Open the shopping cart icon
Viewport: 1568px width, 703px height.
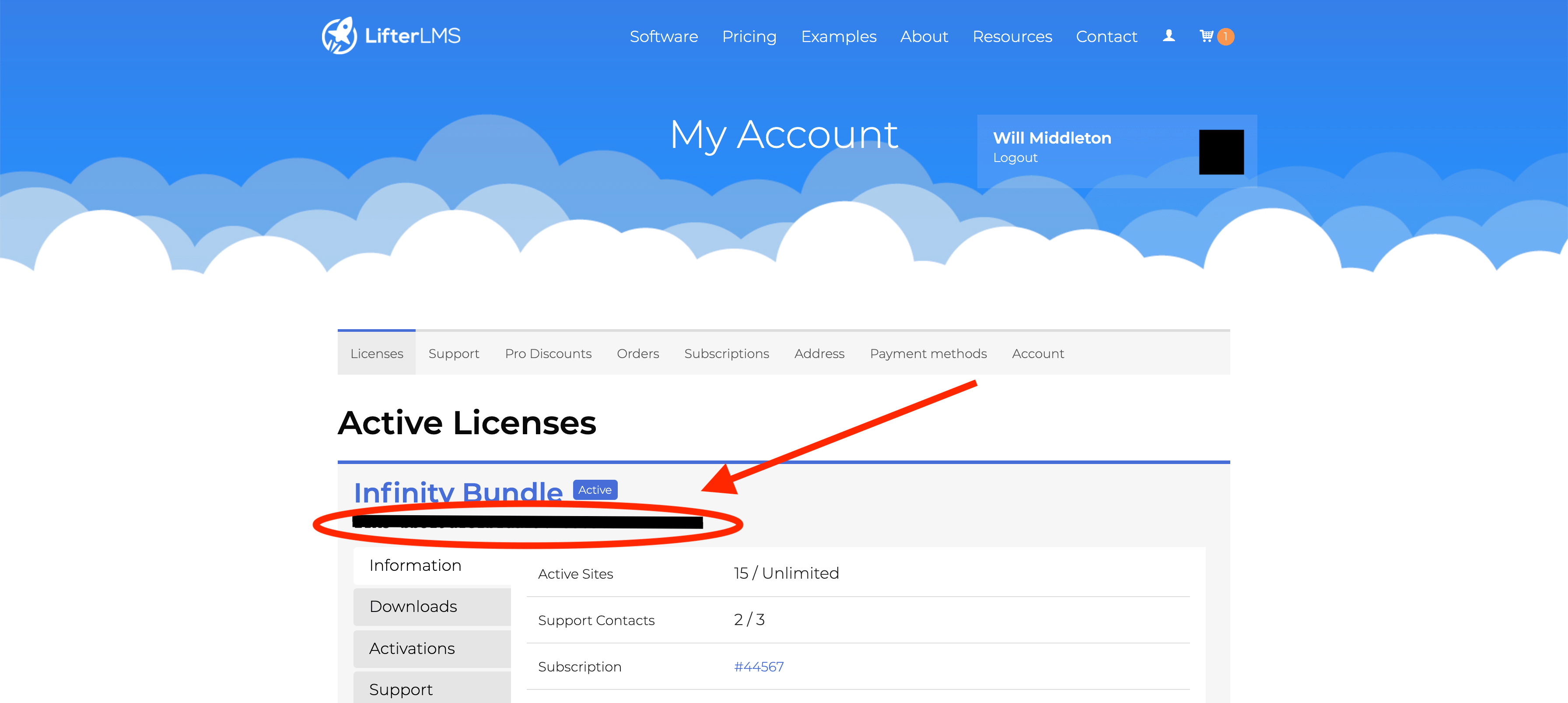pos(1207,36)
